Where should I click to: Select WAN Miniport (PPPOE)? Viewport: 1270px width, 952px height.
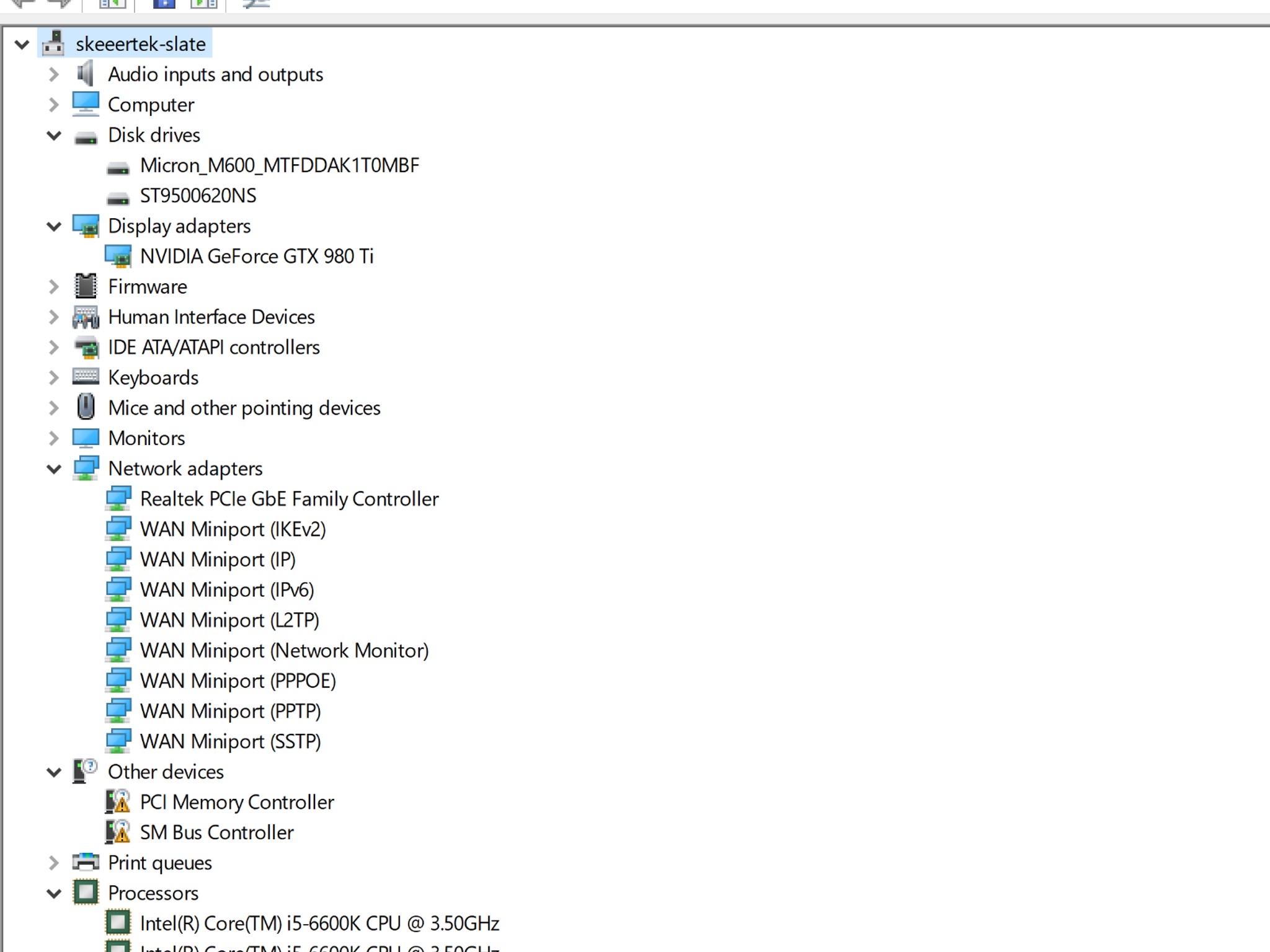pos(238,681)
